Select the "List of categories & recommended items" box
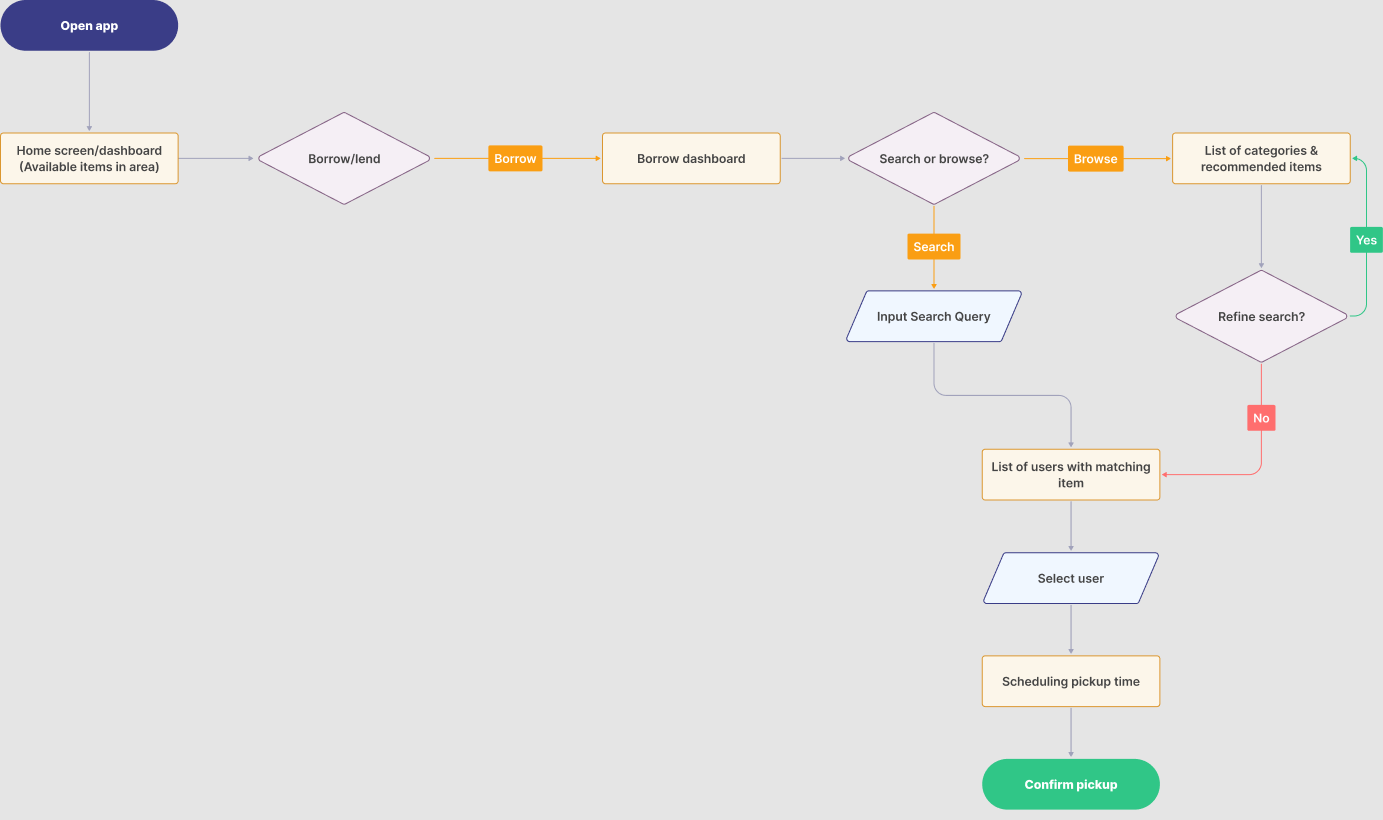1383x820 pixels. tap(1261, 159)
